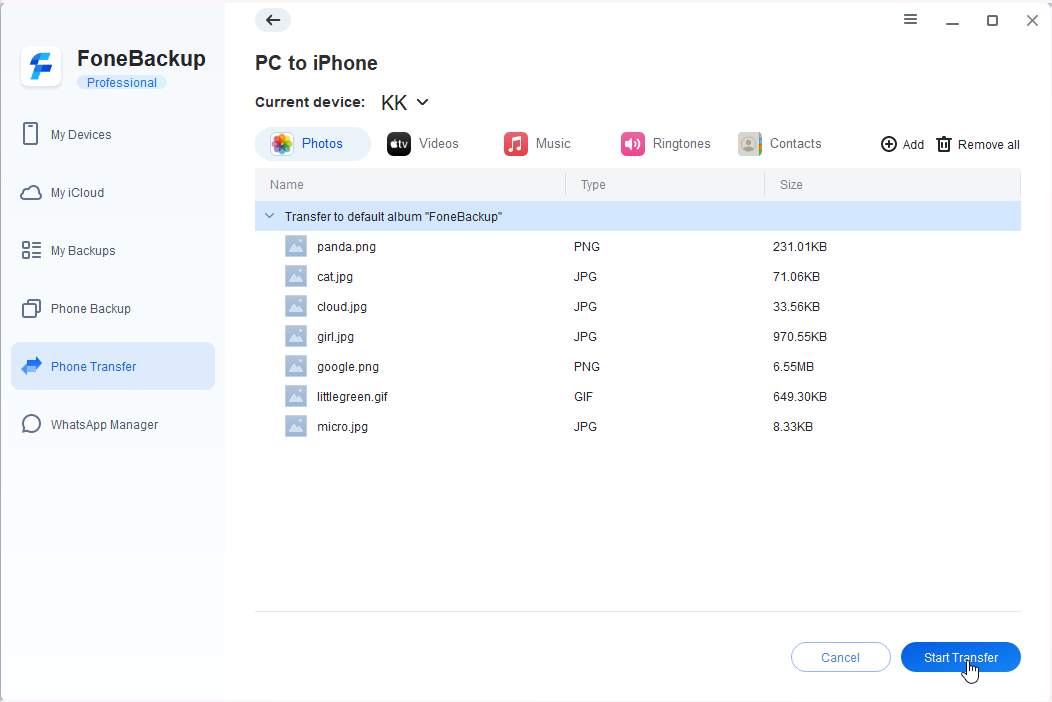
Task: Click the 8.33KB size value
Action: 792,426
